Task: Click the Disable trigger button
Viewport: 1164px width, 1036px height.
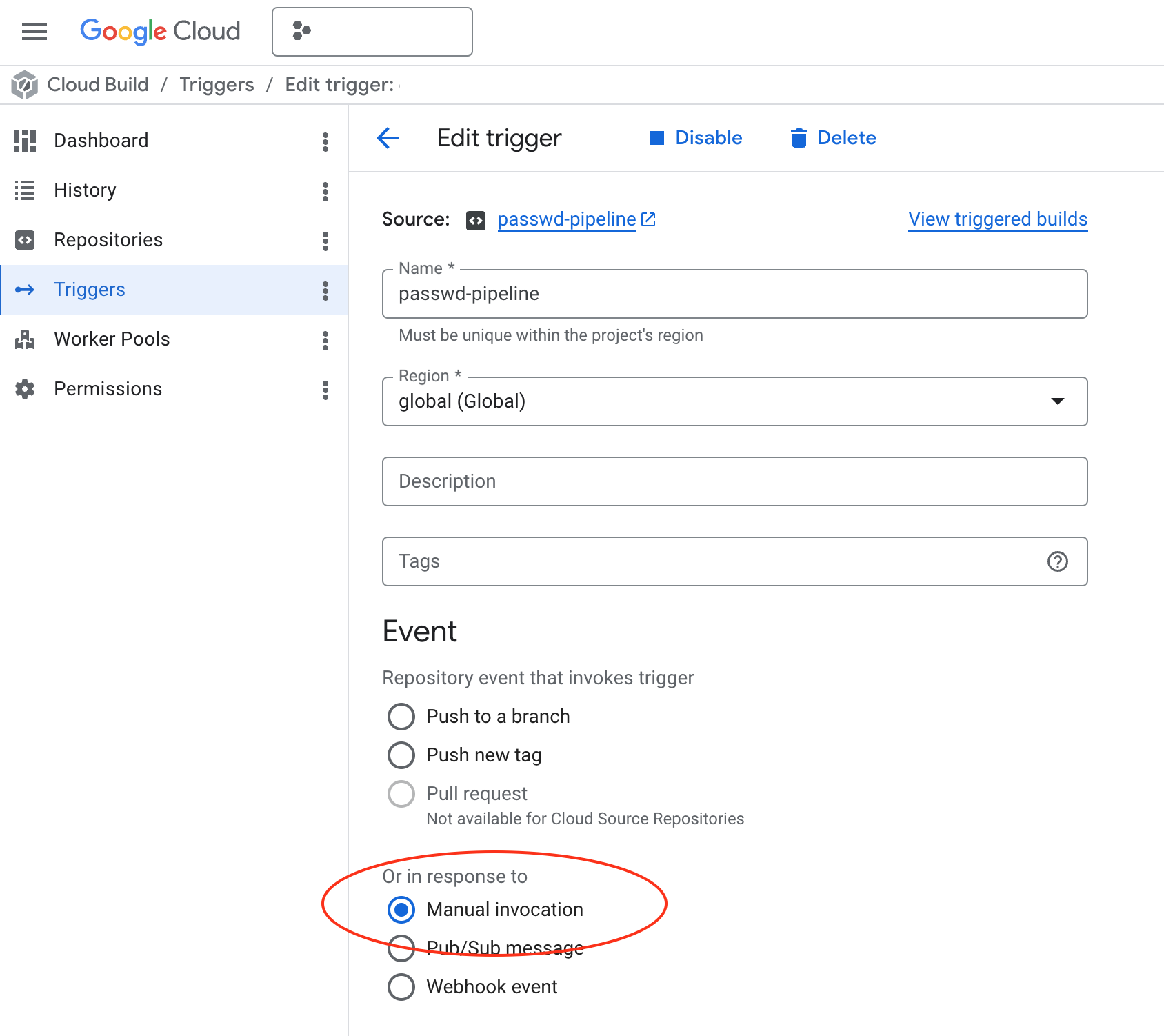Action: pyautogui.click(x=696, y=138)
